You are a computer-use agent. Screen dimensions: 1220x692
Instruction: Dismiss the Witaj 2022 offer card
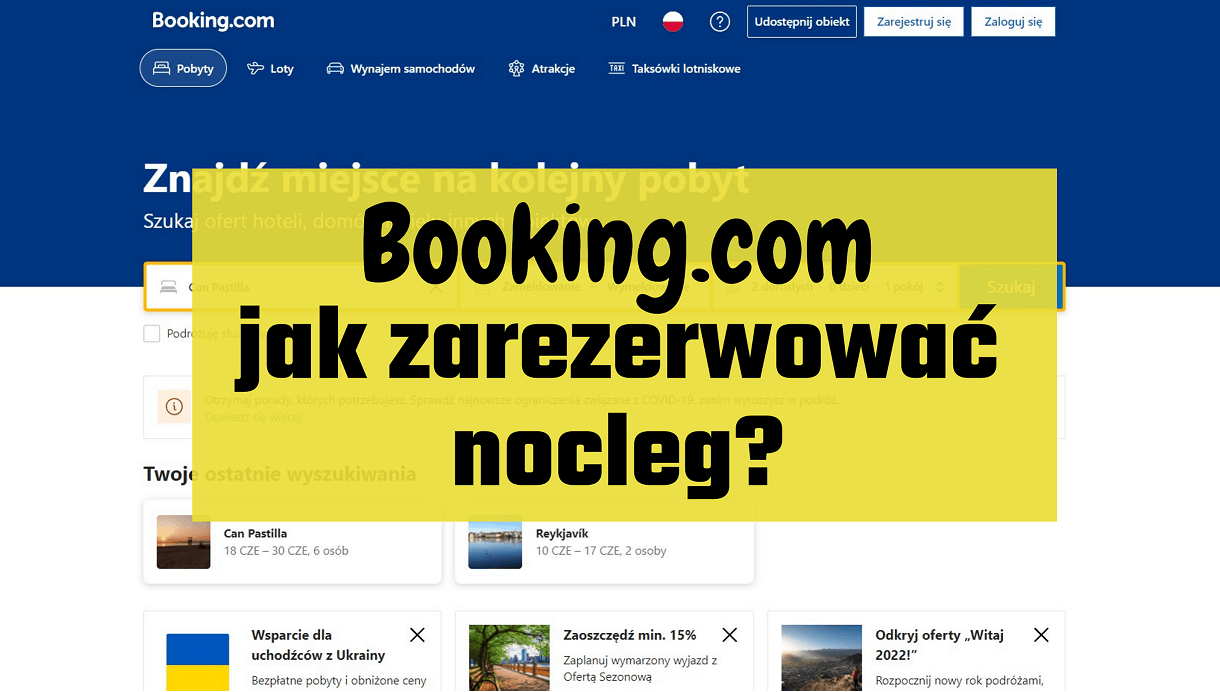tap(1041, 634)
